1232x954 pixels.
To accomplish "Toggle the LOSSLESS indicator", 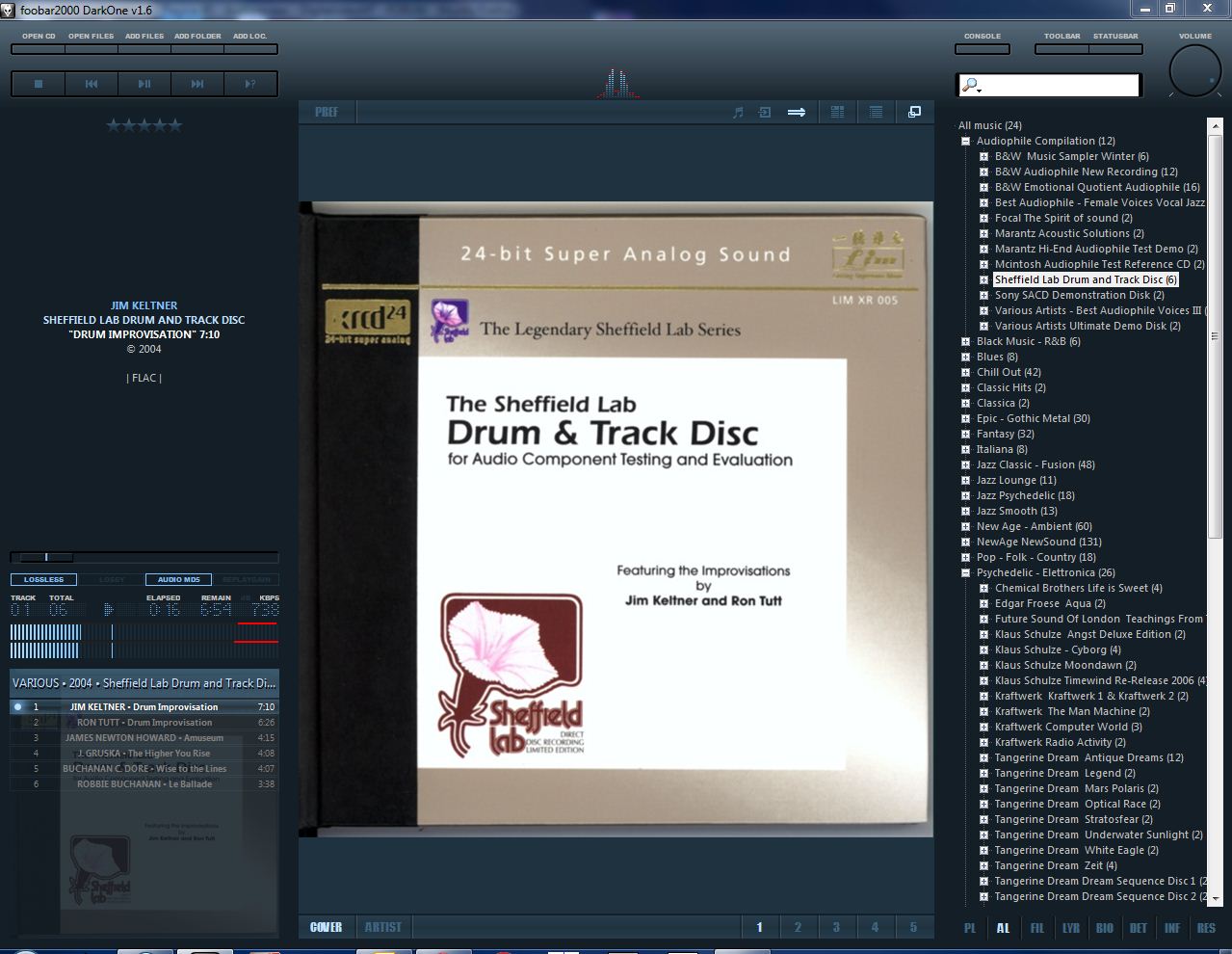I will coord(43,580).
